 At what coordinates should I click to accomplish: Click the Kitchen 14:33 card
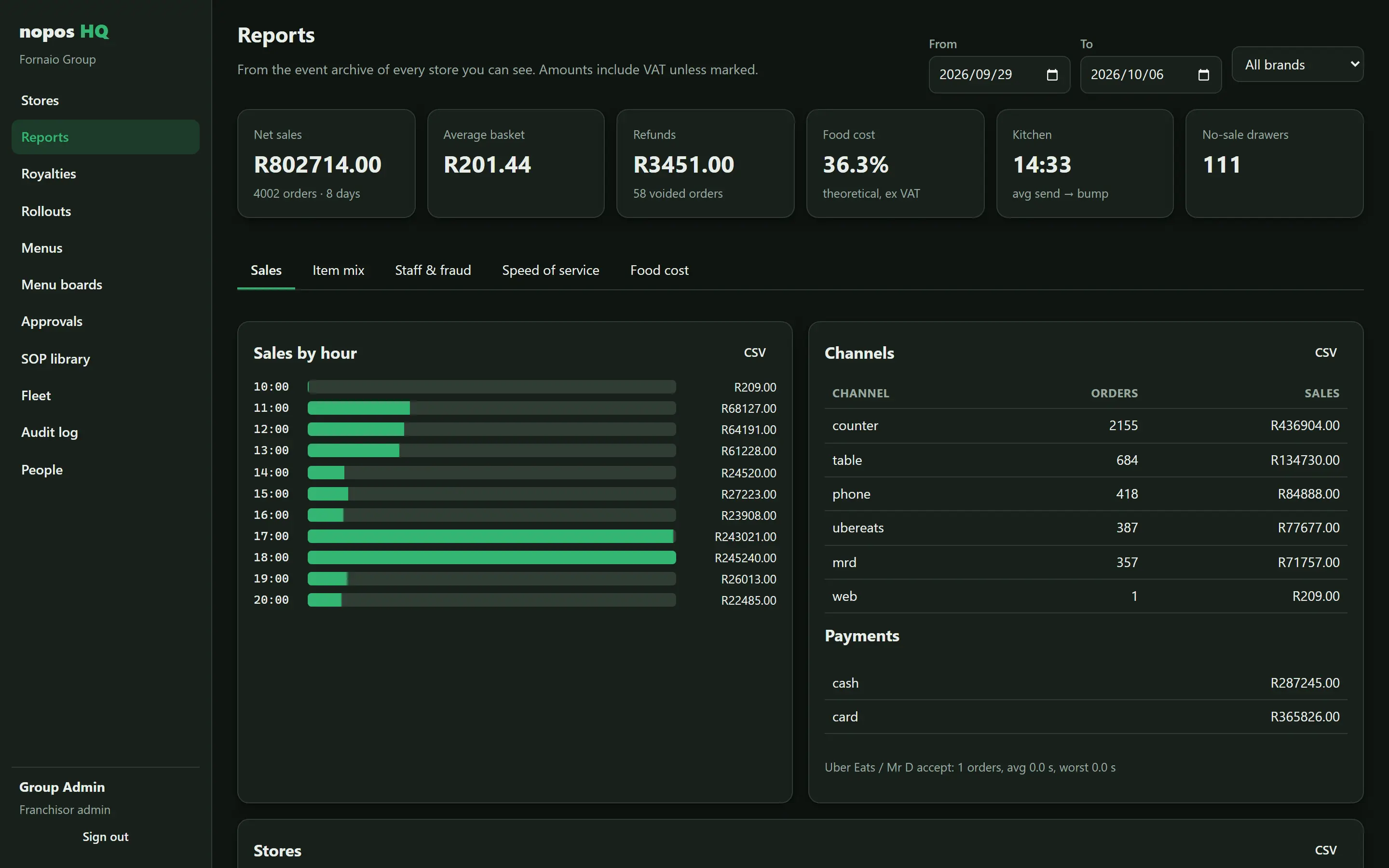[1085, 163]
